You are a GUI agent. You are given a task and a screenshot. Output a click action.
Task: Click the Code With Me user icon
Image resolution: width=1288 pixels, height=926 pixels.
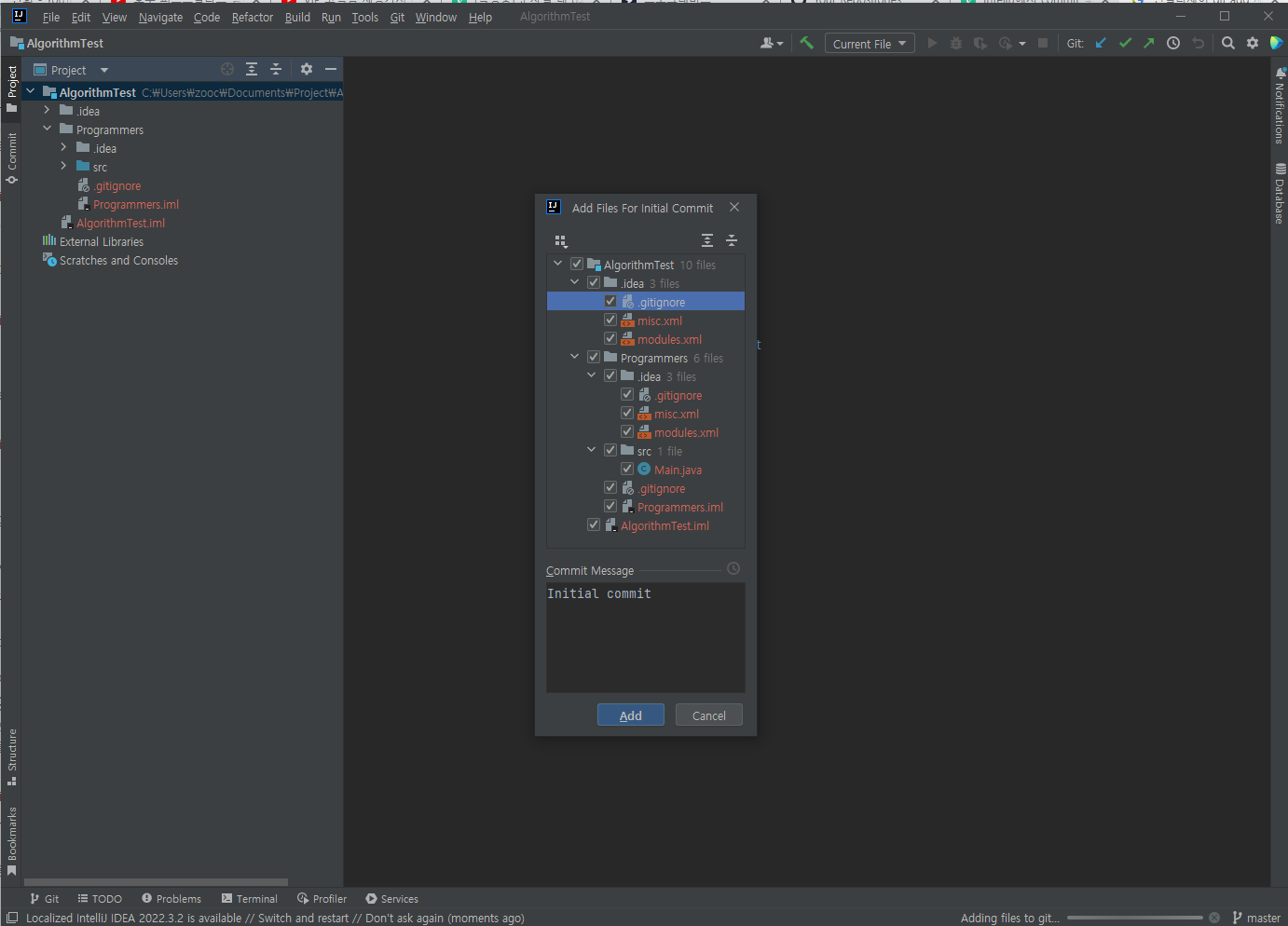[x=772, y=43]
